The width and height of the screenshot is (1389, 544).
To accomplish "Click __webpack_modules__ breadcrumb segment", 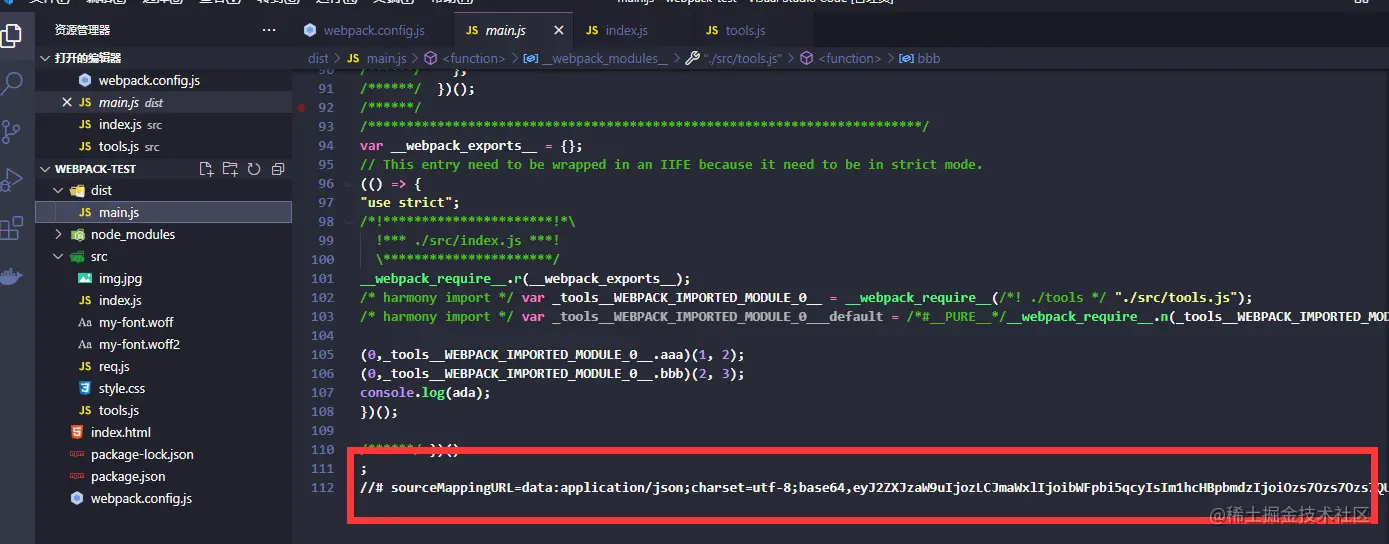I will (x=595, y=59).
